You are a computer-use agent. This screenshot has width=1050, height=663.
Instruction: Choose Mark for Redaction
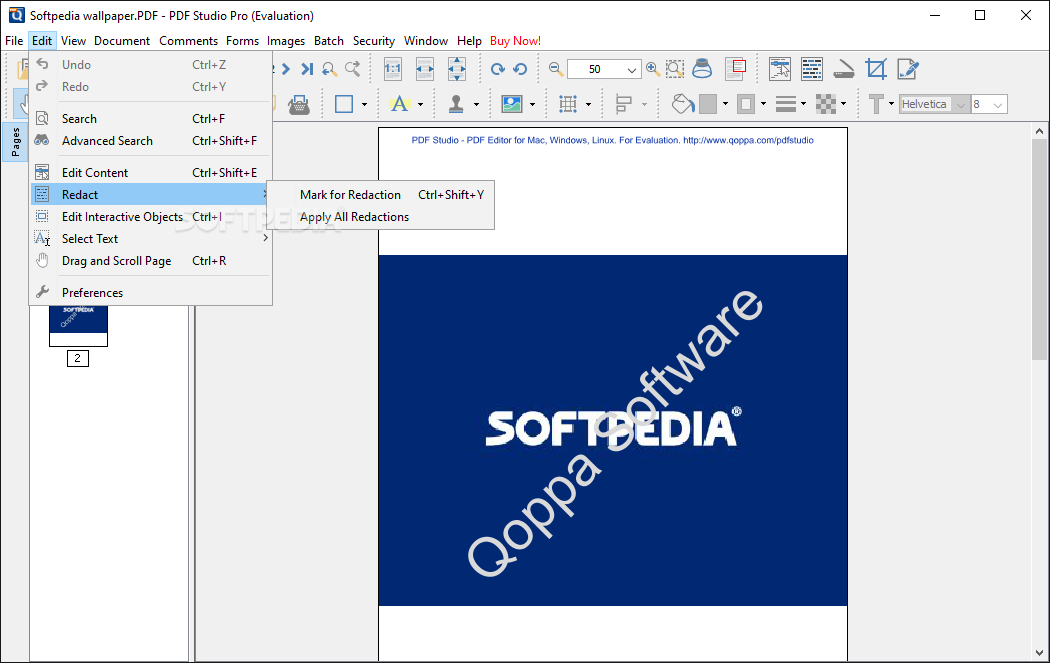(380, 195)
